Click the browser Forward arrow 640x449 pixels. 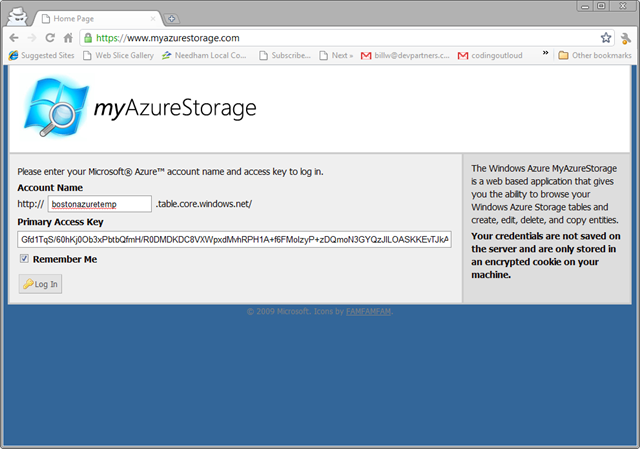(x=33, y=37)
